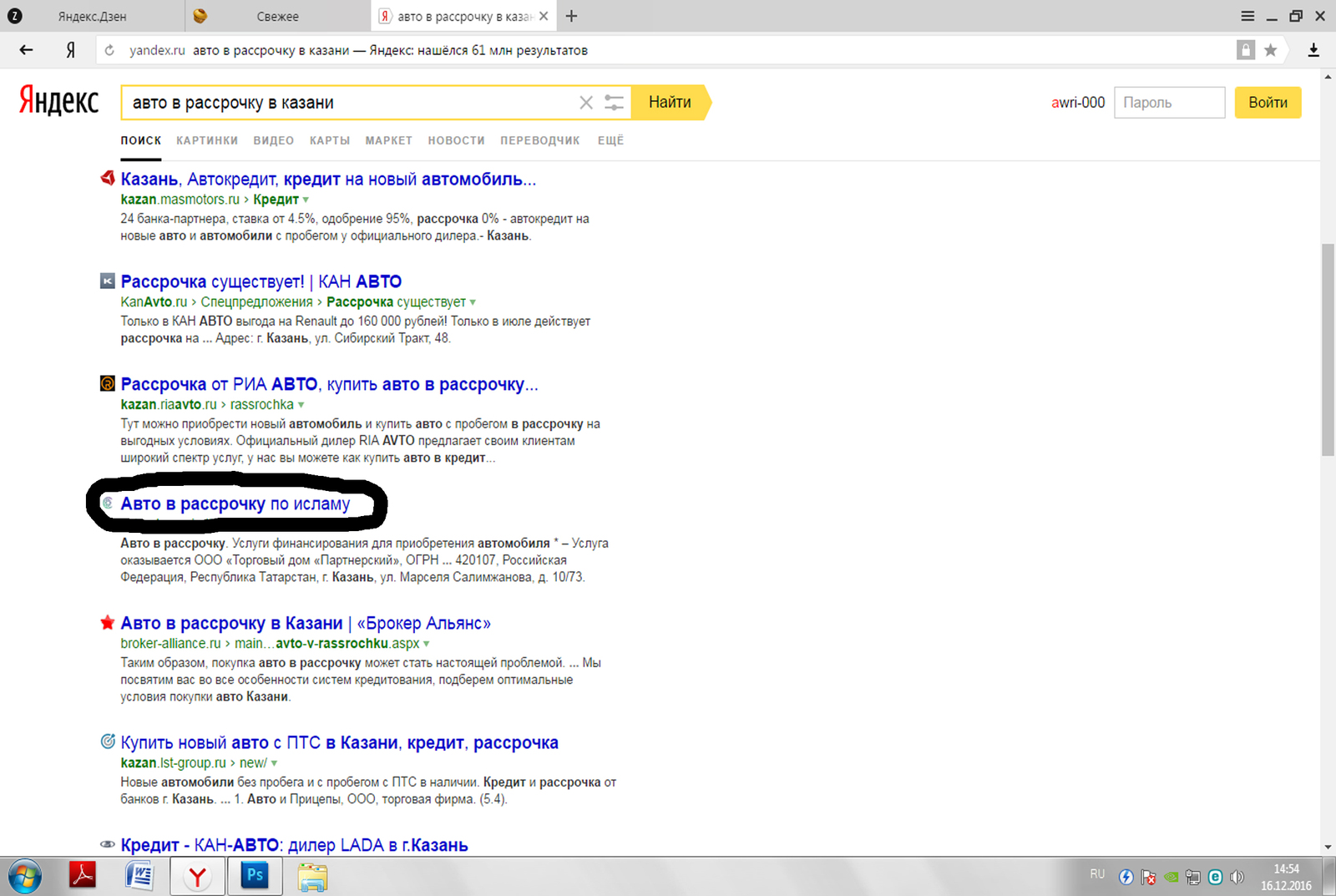Click the volume speaker tray icon

click(x=1237, y=877)
